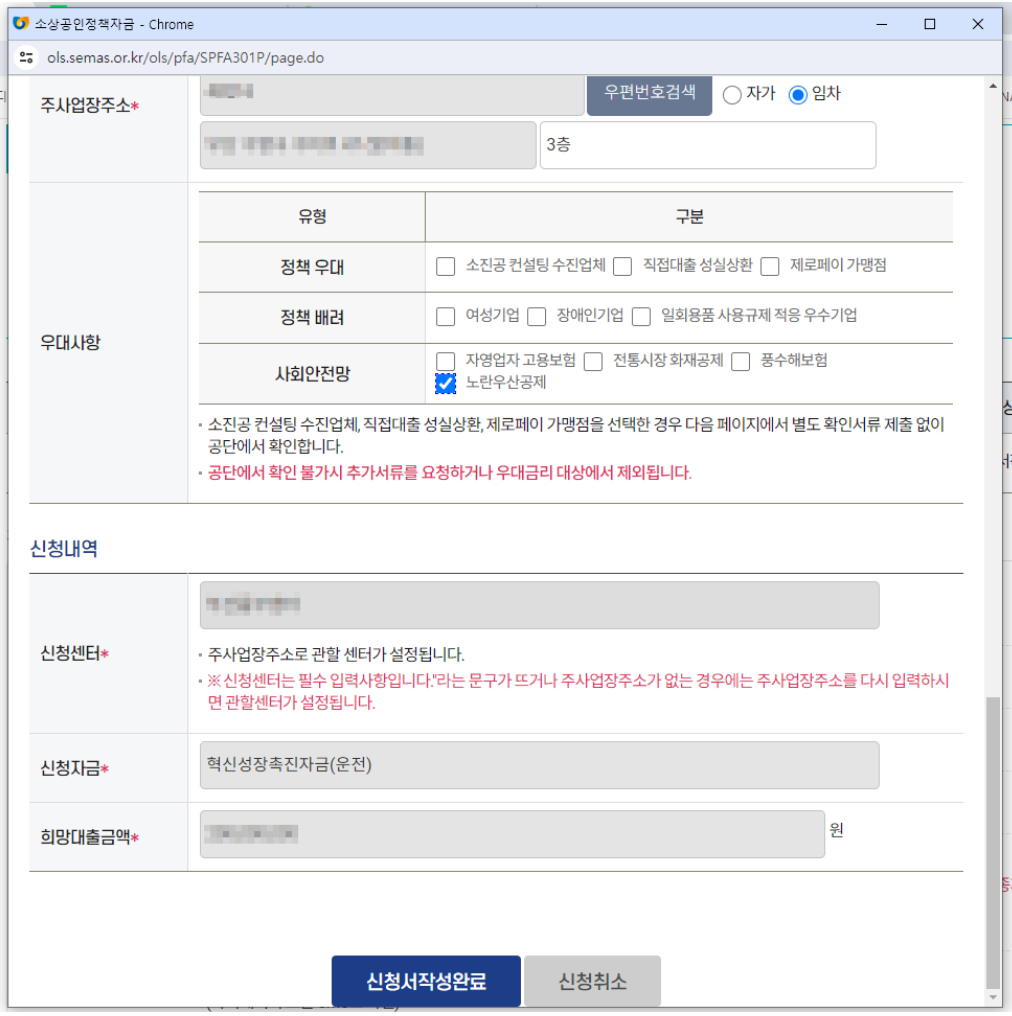Uncheck 노란우산공제 checkbox

coord(445,384)
